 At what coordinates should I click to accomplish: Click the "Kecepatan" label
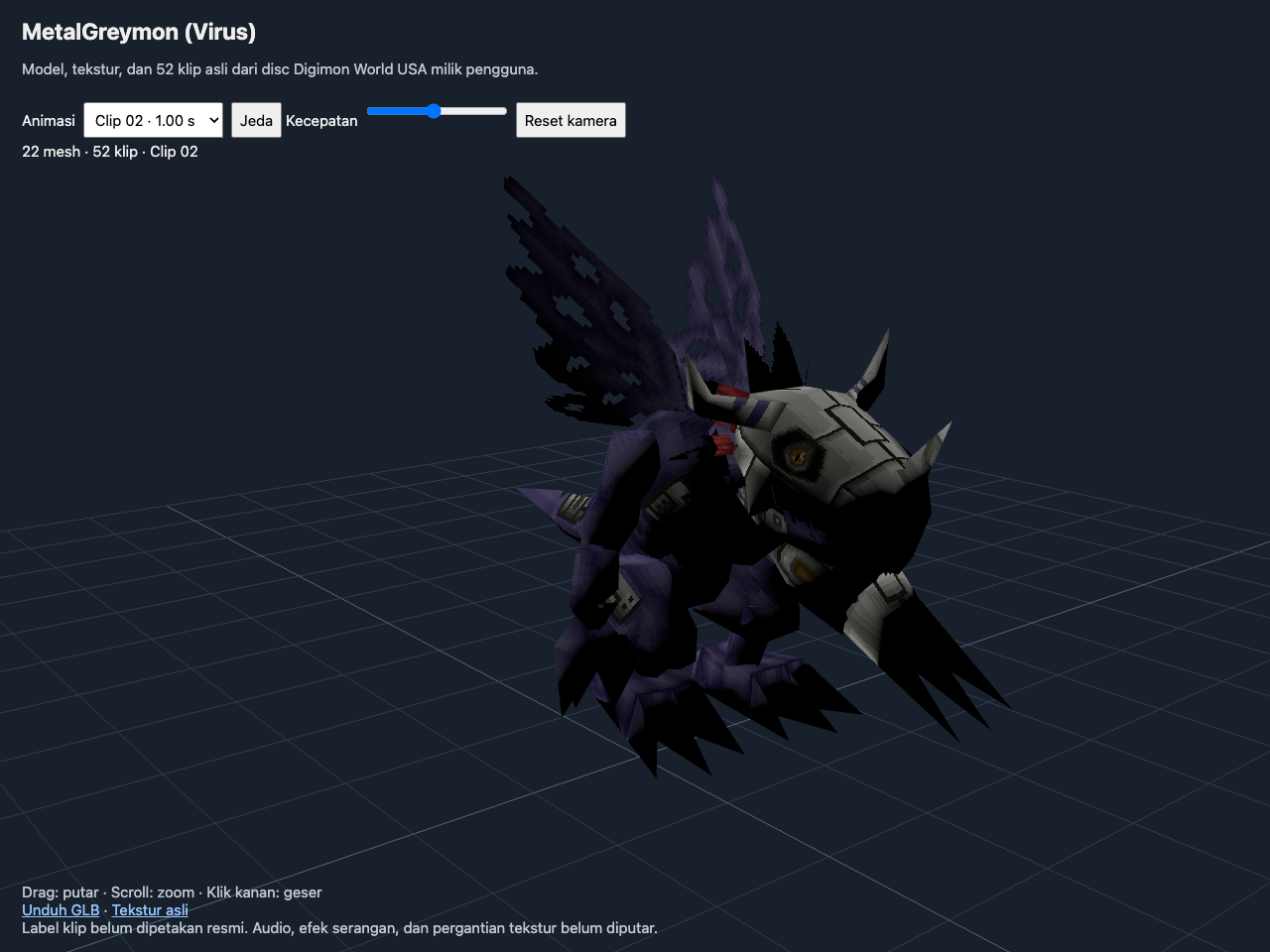pos(321,121)
